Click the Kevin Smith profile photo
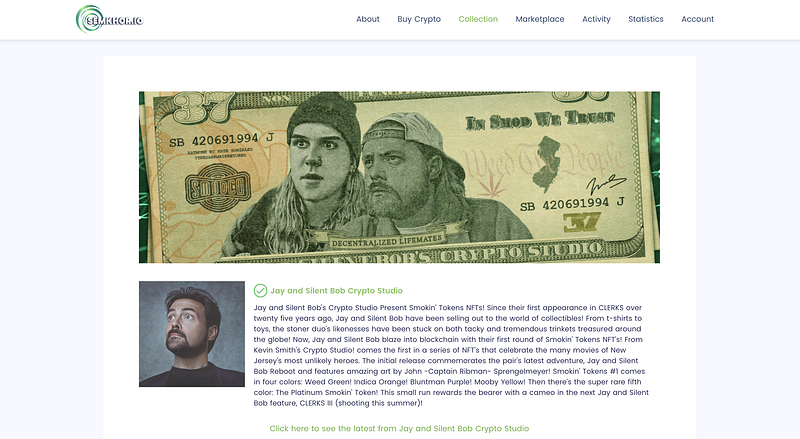 pyautogui.click(x=192, y=334)
